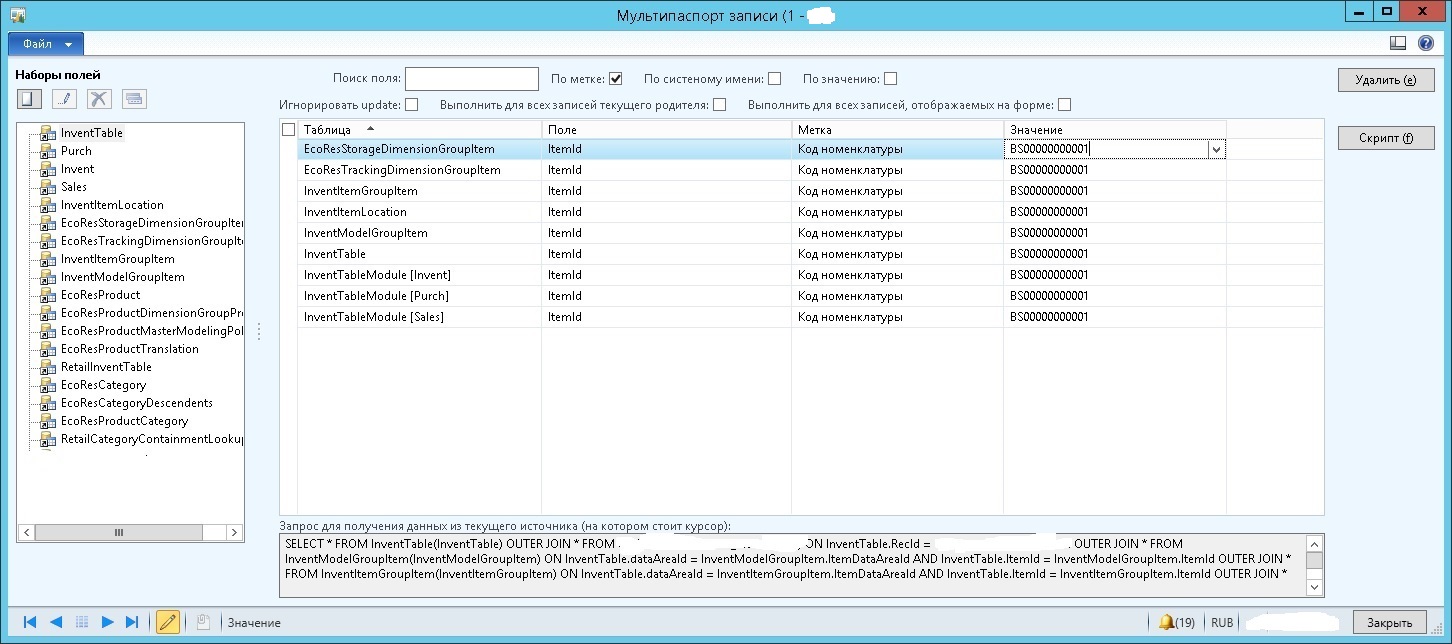Open value dropdown for EcoResStorageDimensionGroupItem row
The image size is (1452, 644).
[1216, 149]
